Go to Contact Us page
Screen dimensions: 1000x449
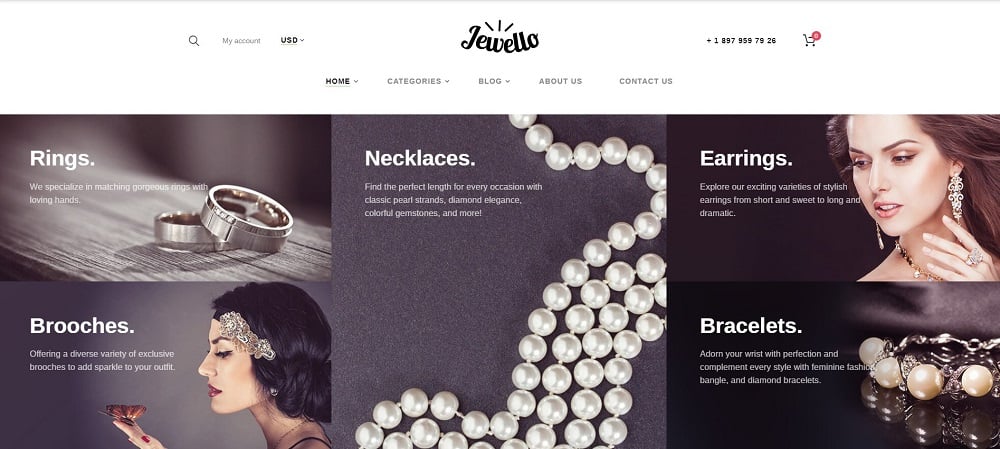click(646, 82)
